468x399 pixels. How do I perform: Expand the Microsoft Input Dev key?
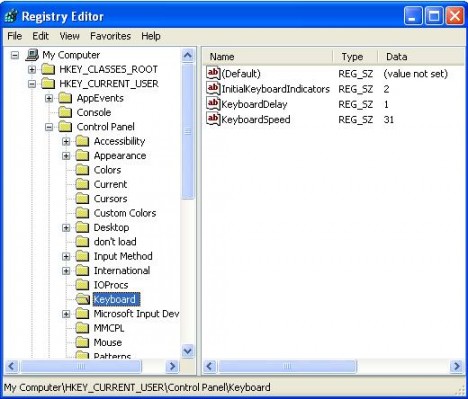pos(66,314)
